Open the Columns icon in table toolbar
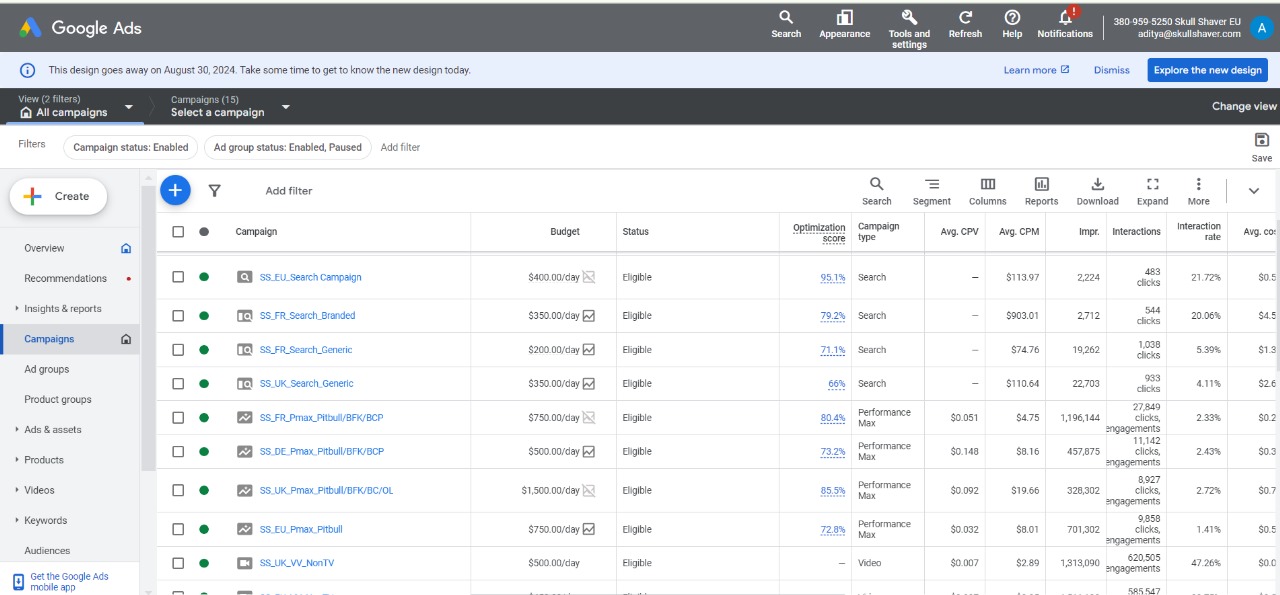This screenshot has height=595, width=1280. pyautogui.click(x=987, y=185)
